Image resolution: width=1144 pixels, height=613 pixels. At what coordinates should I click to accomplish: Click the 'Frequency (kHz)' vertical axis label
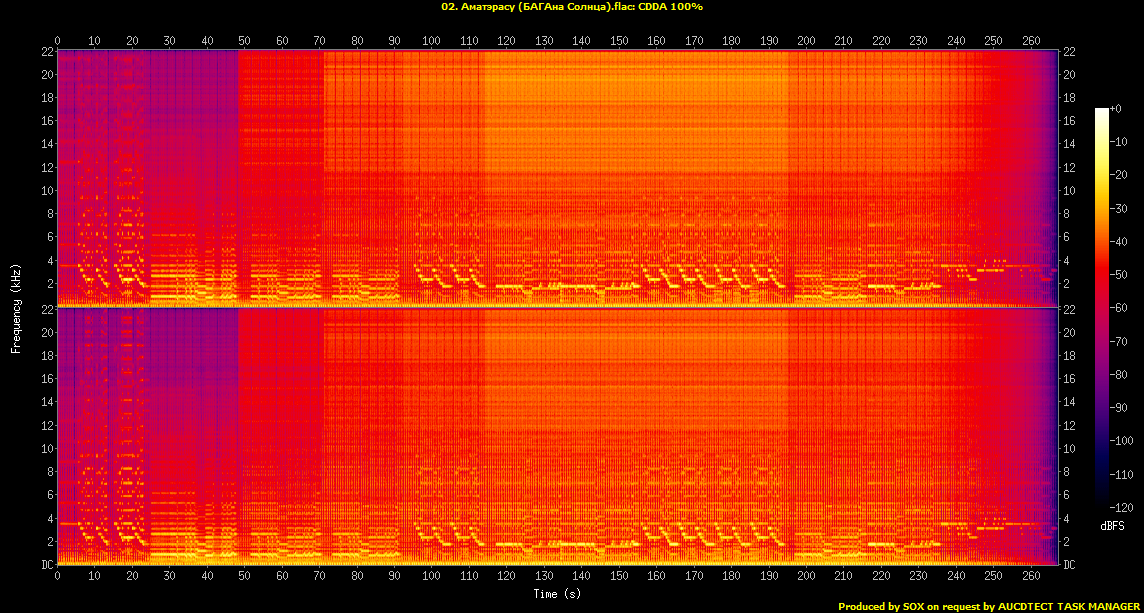(16, 307)
